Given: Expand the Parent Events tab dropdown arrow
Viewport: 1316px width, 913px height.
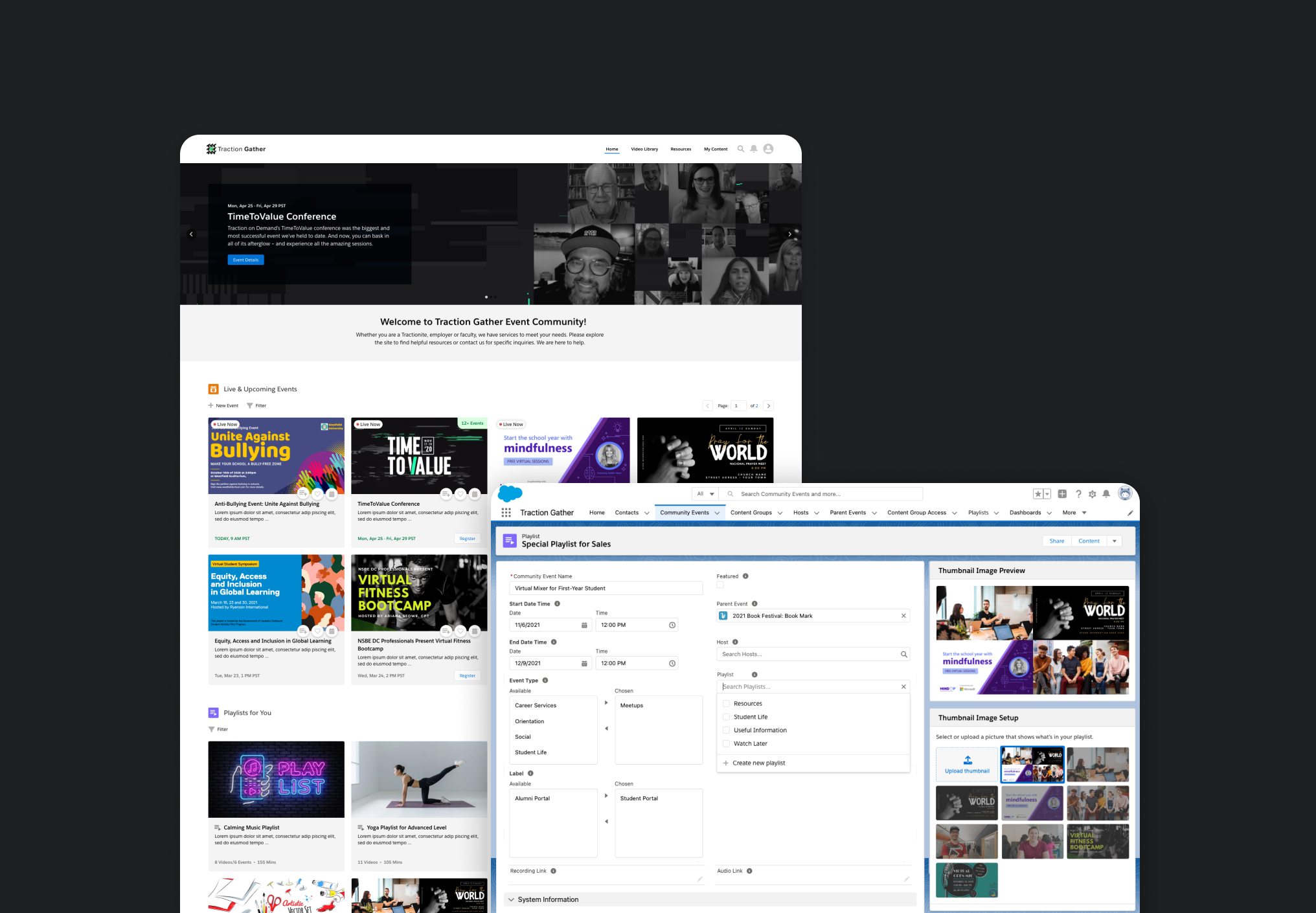Looking at the screenshot, I should click(x=874, y=513).
